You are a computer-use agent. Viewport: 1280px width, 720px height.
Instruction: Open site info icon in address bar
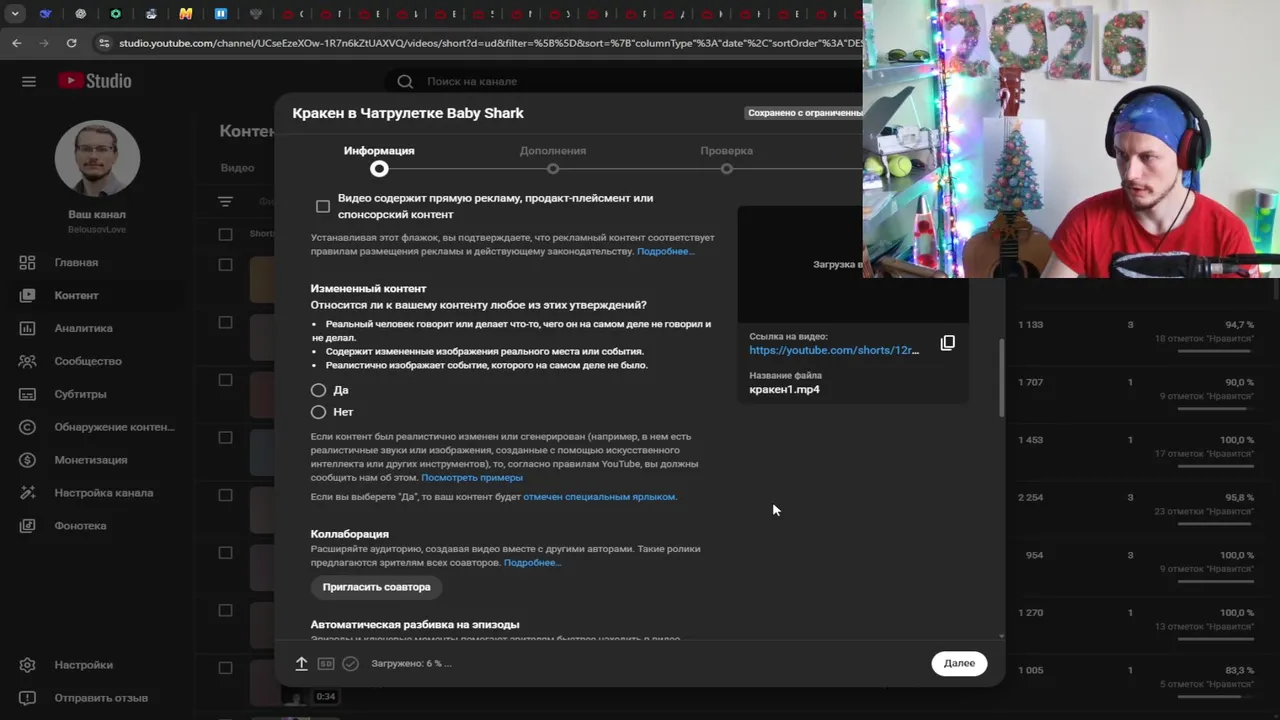pos(103,43)
